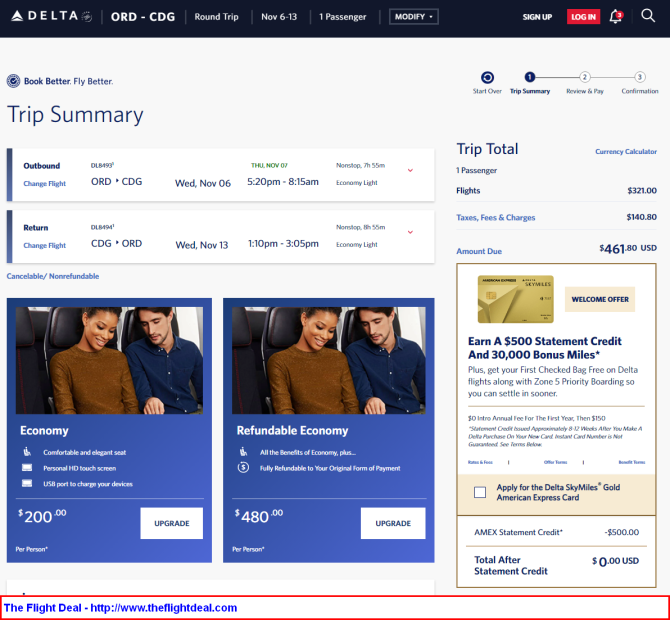Click the USB port icon
Viewport: 670px width, 620px height.
pyautogui.click(x=27, y=483)
